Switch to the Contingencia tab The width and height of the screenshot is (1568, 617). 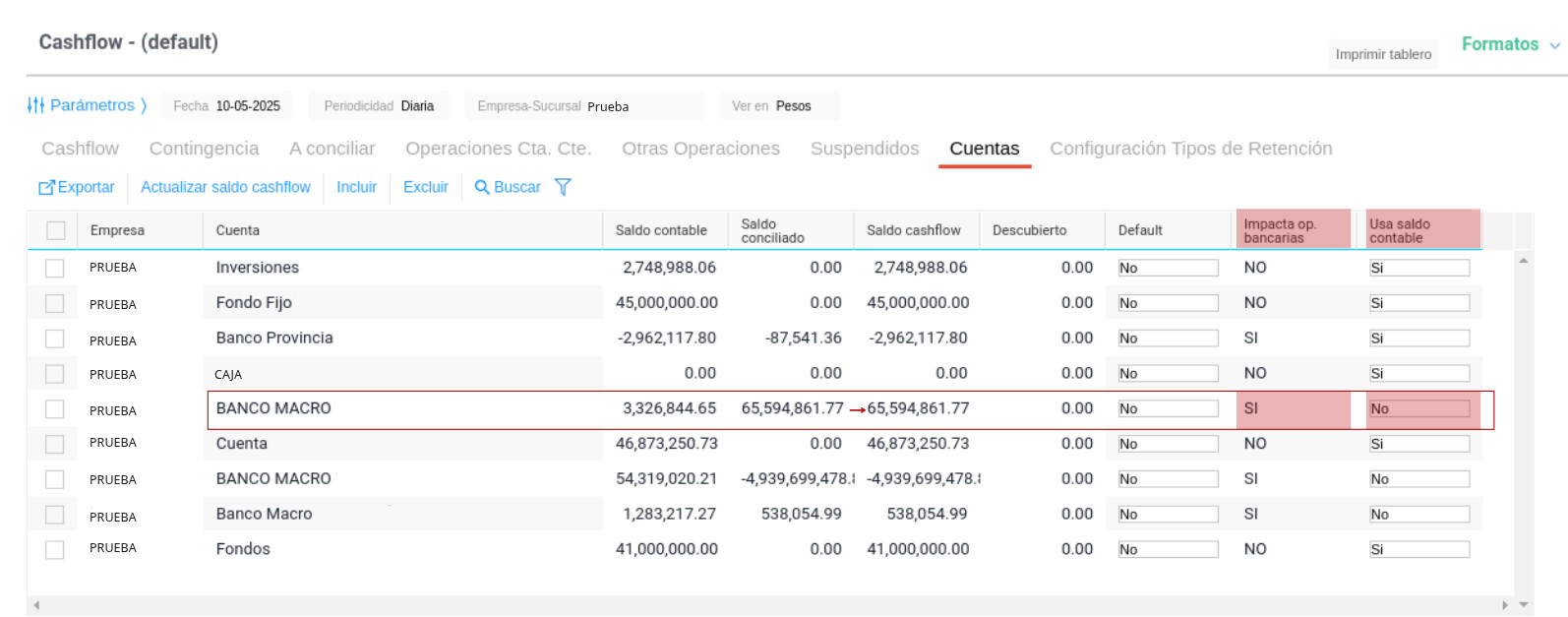click(204, 149)
